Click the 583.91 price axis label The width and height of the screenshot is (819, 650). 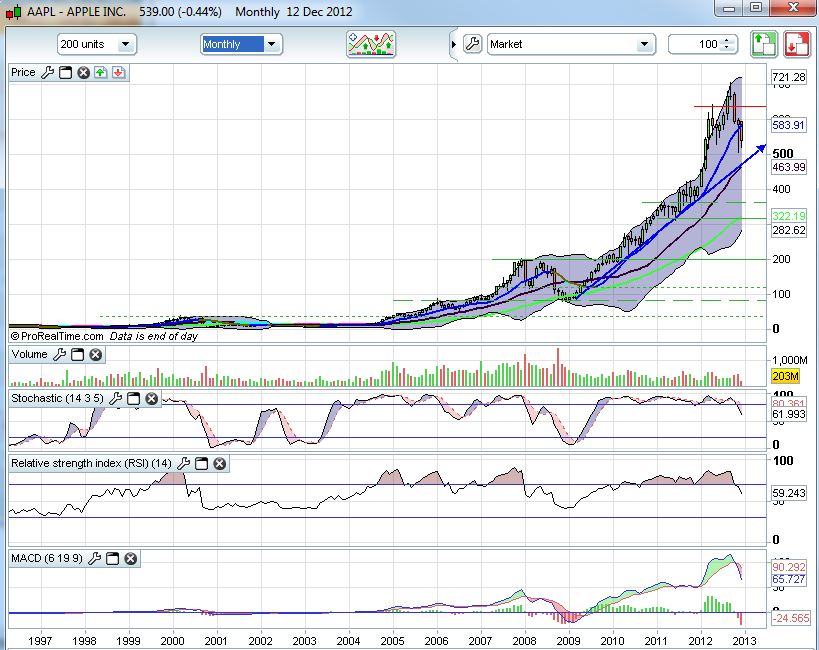[789, 125]
